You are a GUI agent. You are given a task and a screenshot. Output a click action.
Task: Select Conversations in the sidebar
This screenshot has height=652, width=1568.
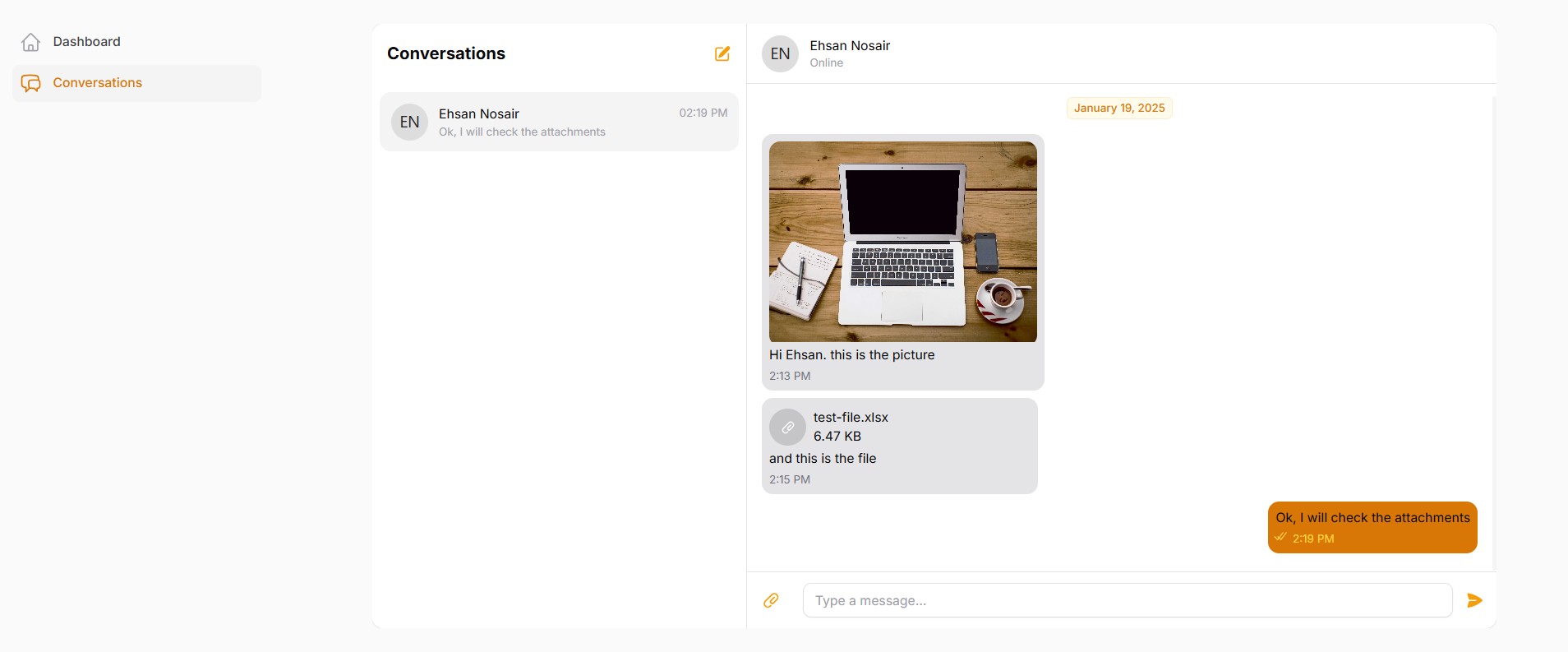coord(137,83)
